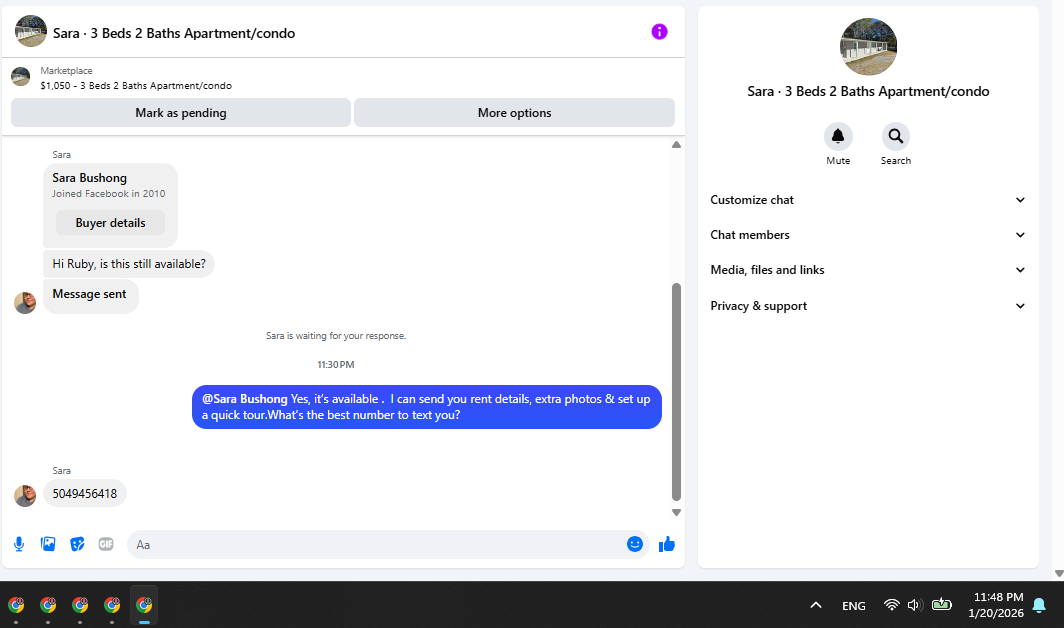Mute the conversation with bell icon
Image resolution: width=1064 pixels, height=628 pixels.
coord(838,136)
